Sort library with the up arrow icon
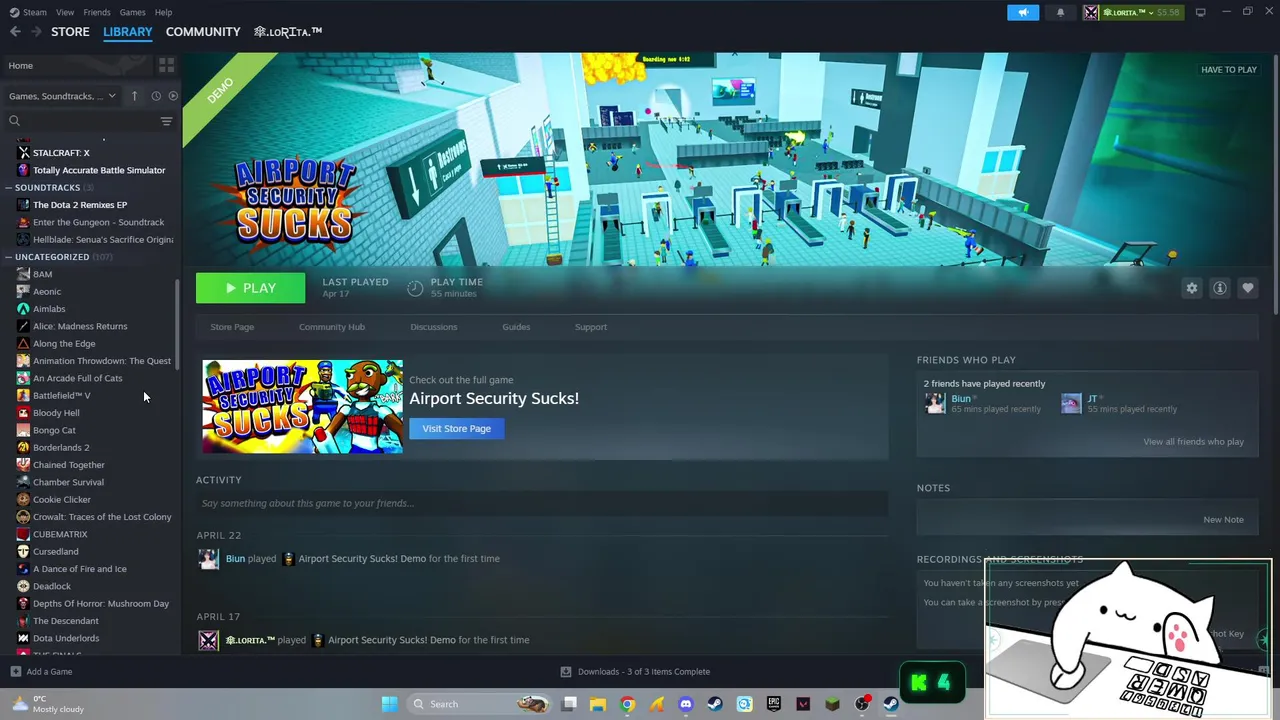1280x720 pixels. tap(134, 96)
